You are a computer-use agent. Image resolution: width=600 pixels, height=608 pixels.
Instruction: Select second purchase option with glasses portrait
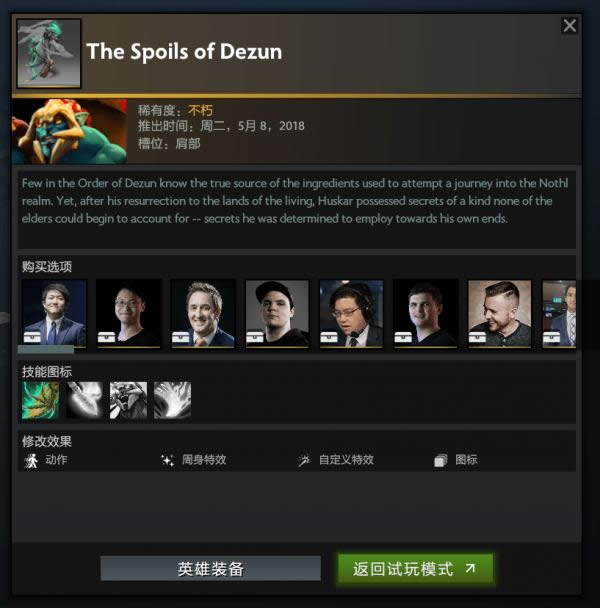tap(128, 313)
